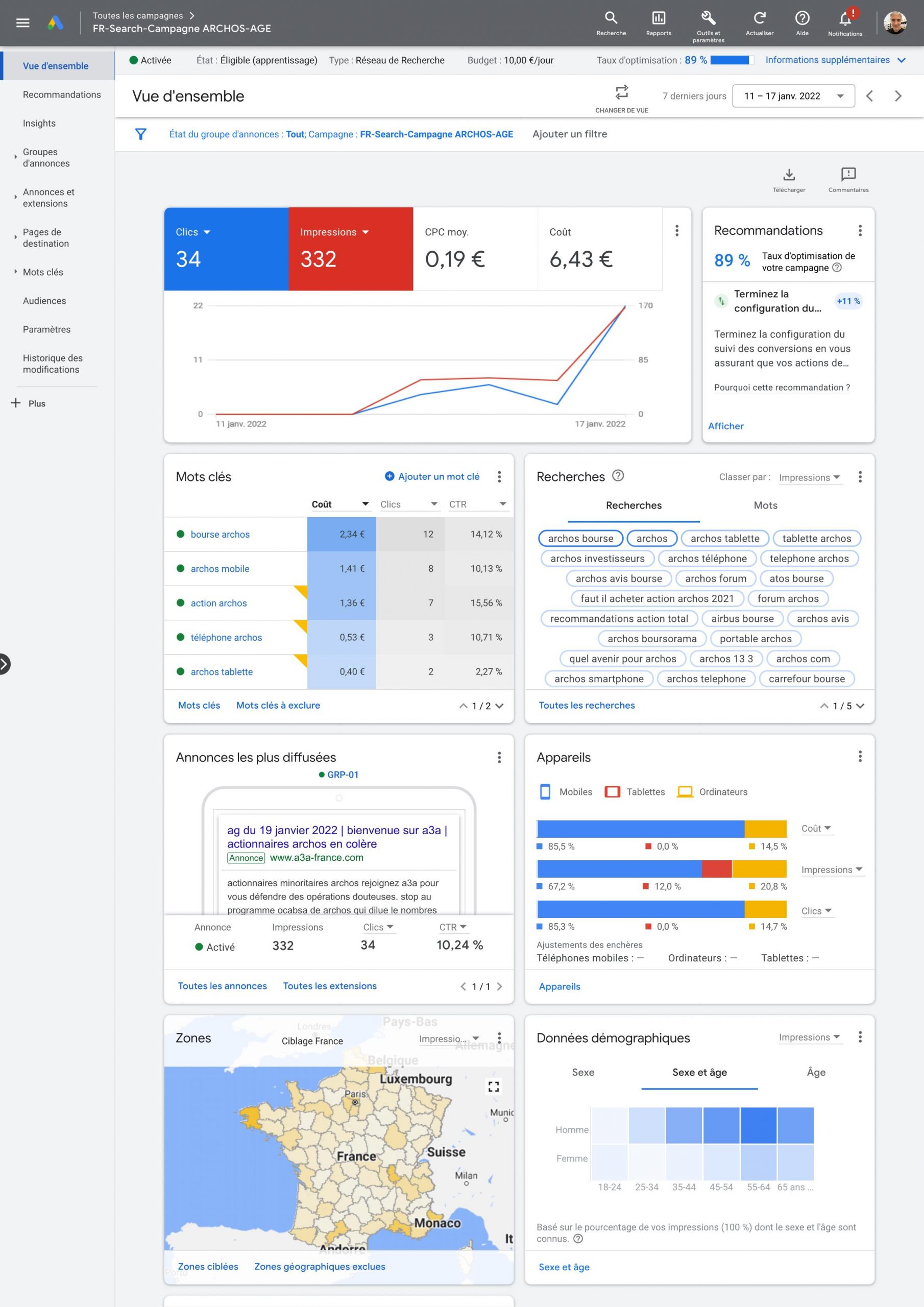Viewport: 924px width, 1307px height.
Task: Open the scorecard chart three-dot menu
Action: click(x=676, y=230)
